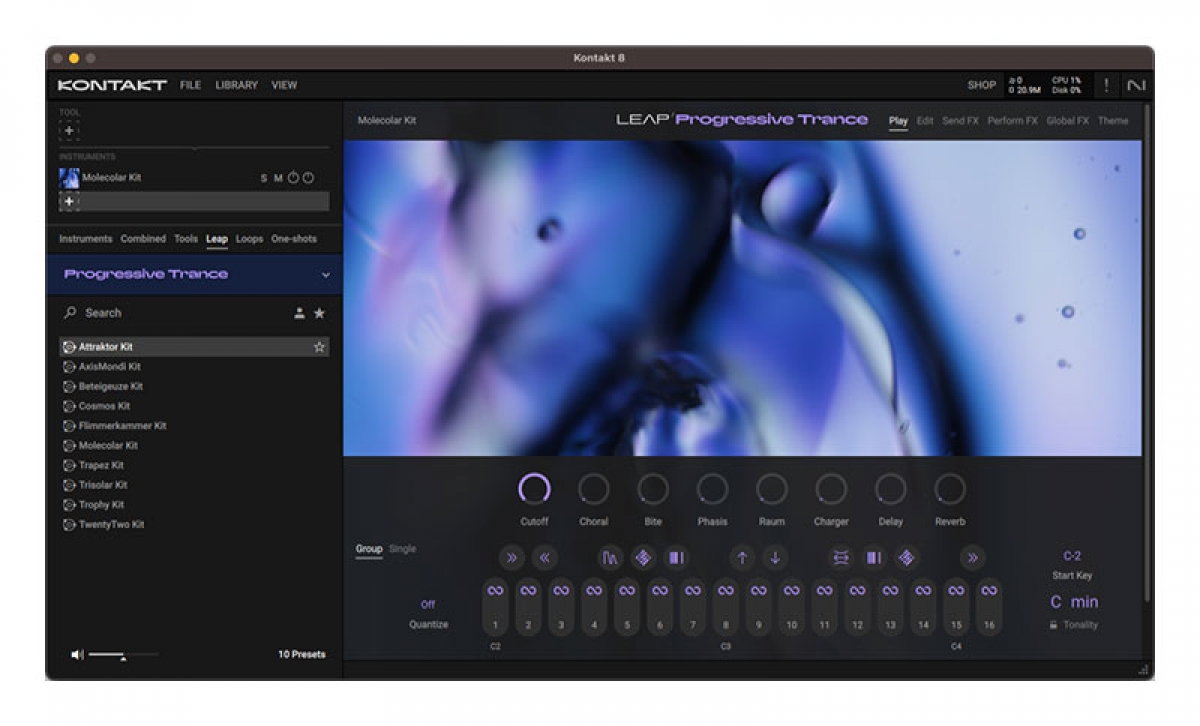Click the NI logo icon in the header
Image resolution: width=1200 pixels, height=726 pixels.
1135,85
